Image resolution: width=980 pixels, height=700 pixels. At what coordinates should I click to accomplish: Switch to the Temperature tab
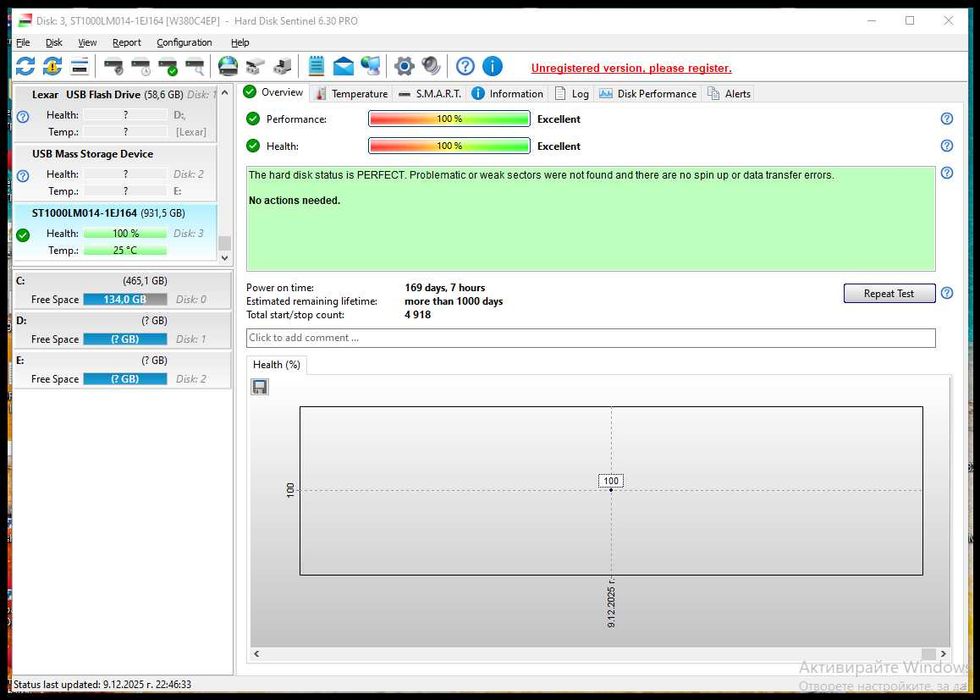(351, 94)
